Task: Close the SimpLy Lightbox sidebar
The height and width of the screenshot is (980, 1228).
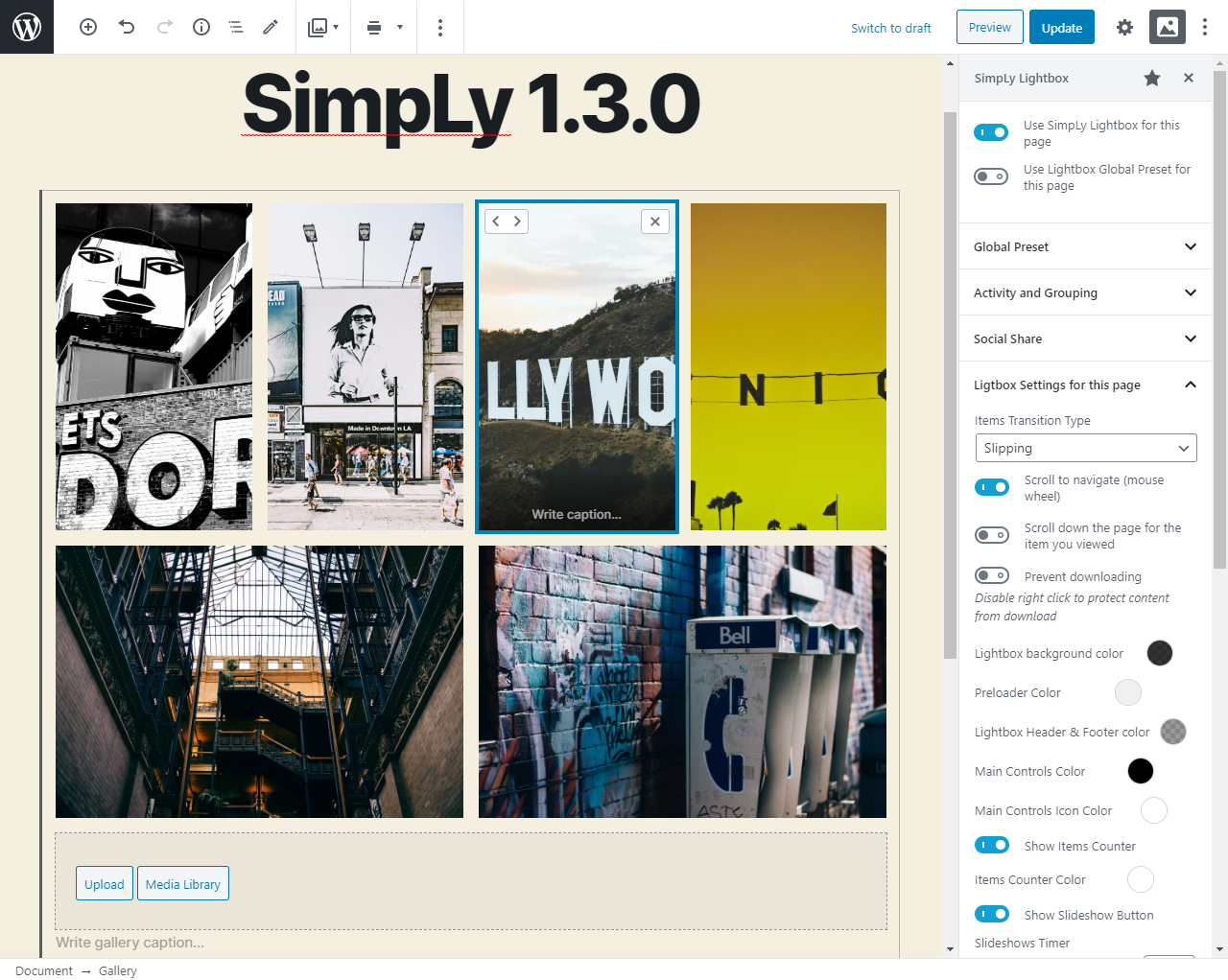Action: [x=1189, y=78]
